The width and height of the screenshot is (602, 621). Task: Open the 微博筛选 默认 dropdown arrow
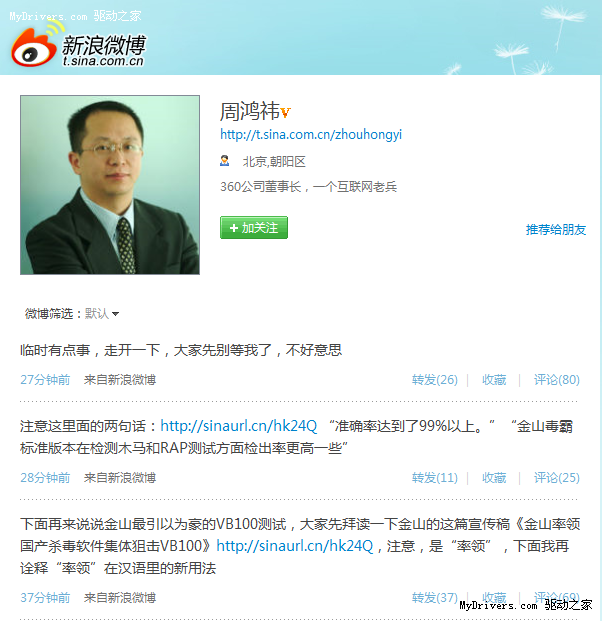pyautogui.click(x=115, y=314)
